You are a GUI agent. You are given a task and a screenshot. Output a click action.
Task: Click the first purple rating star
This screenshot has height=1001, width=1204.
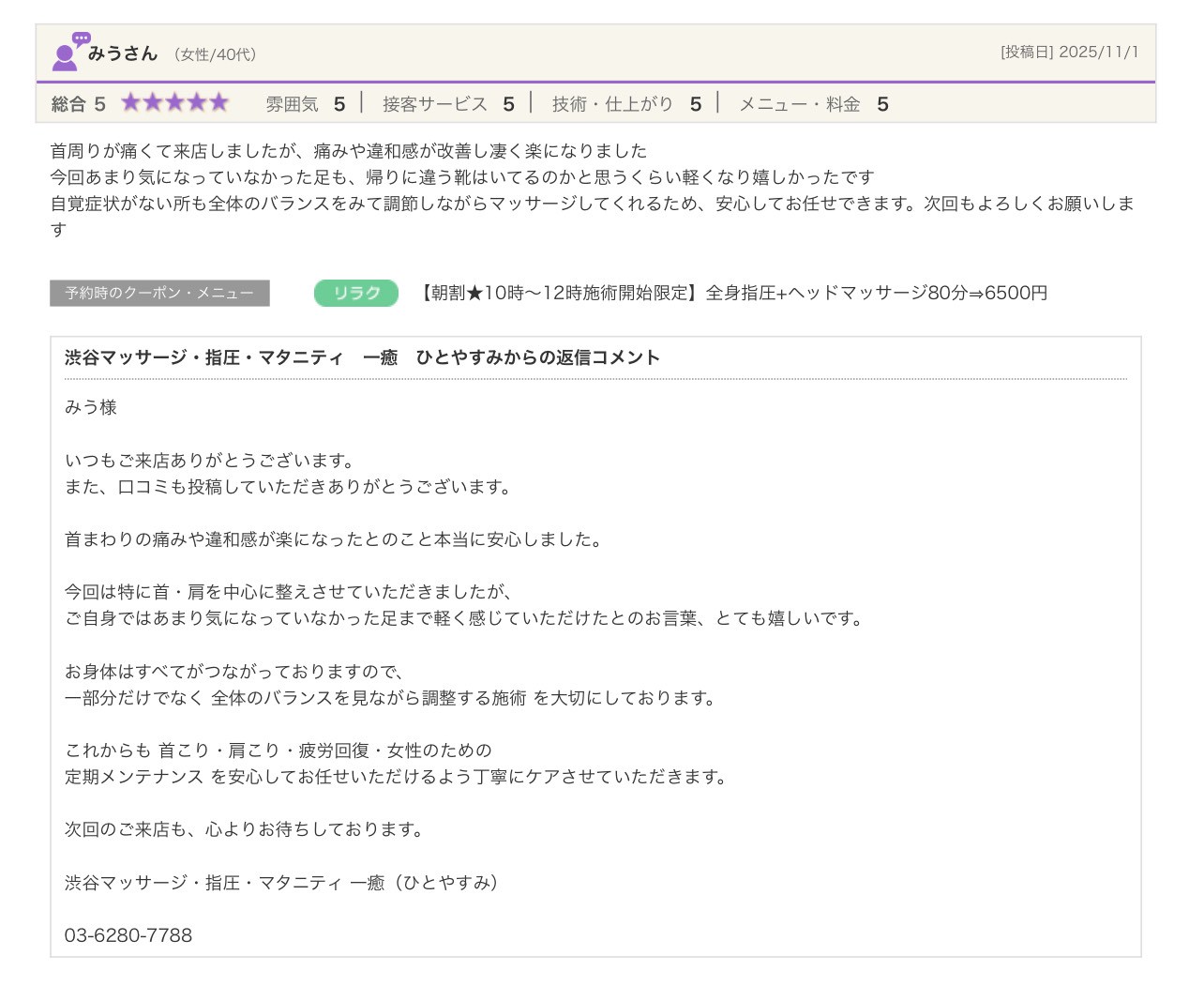point(130,103)
